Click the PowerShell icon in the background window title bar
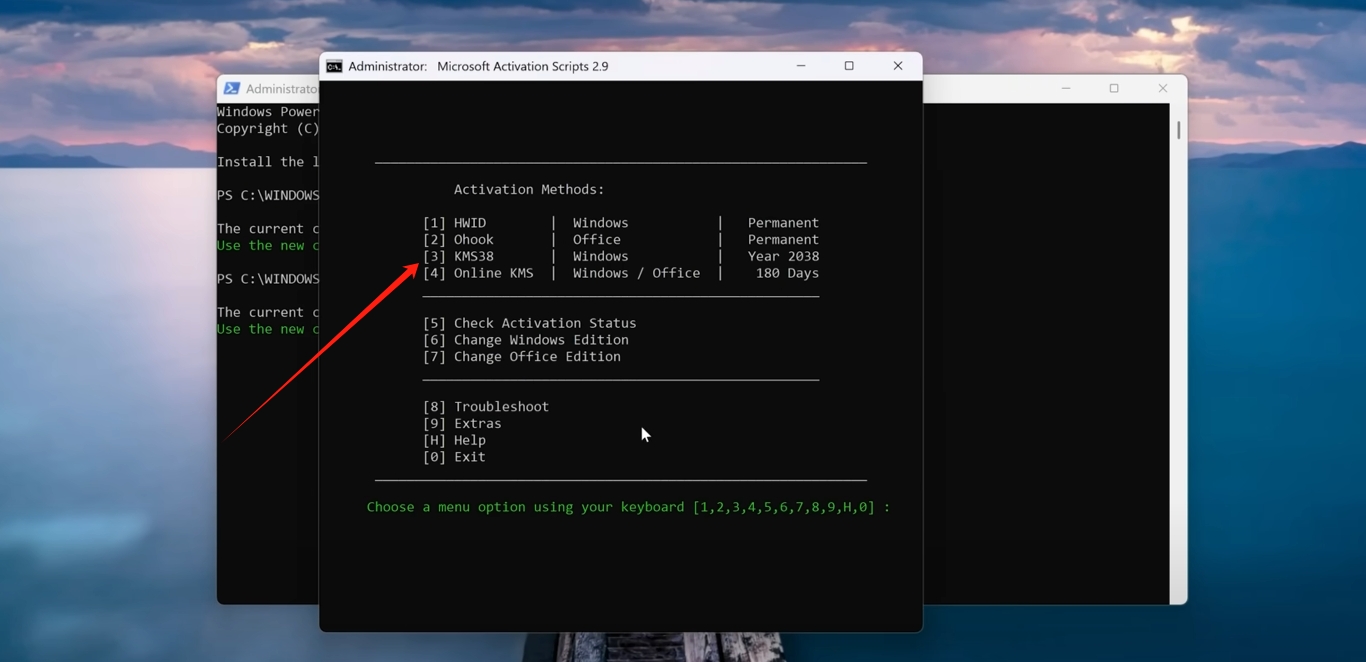Viewport: 1366px width, 662px height. 232,89
